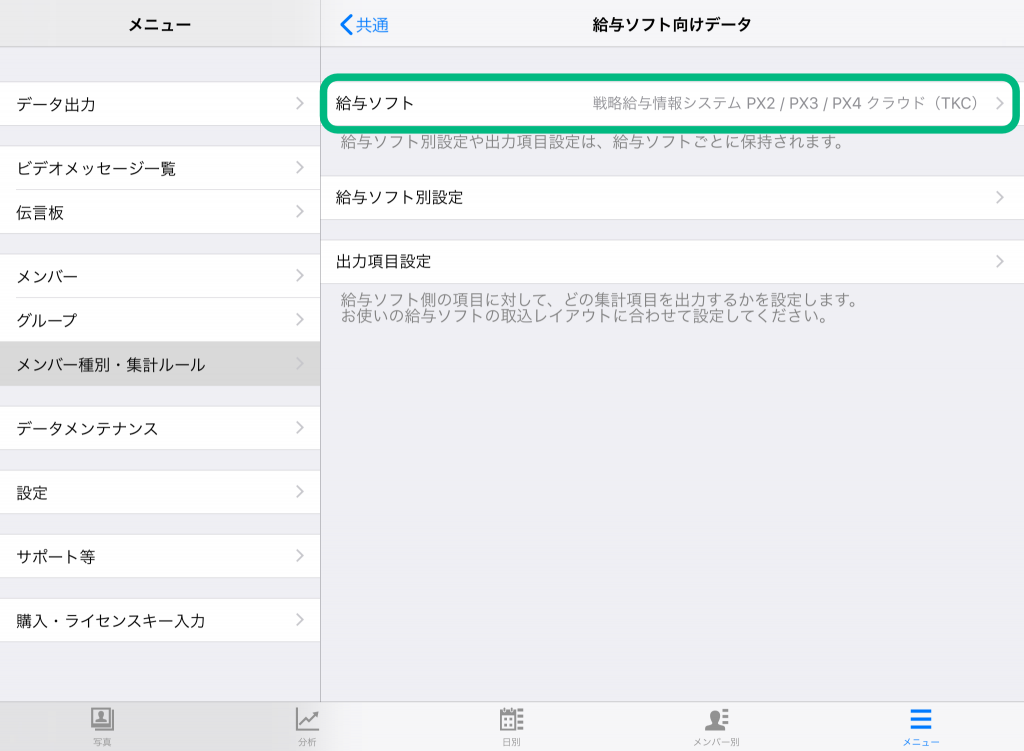
Task: Select データメンテナンス from the sidebar
Action: click(160, 427)
